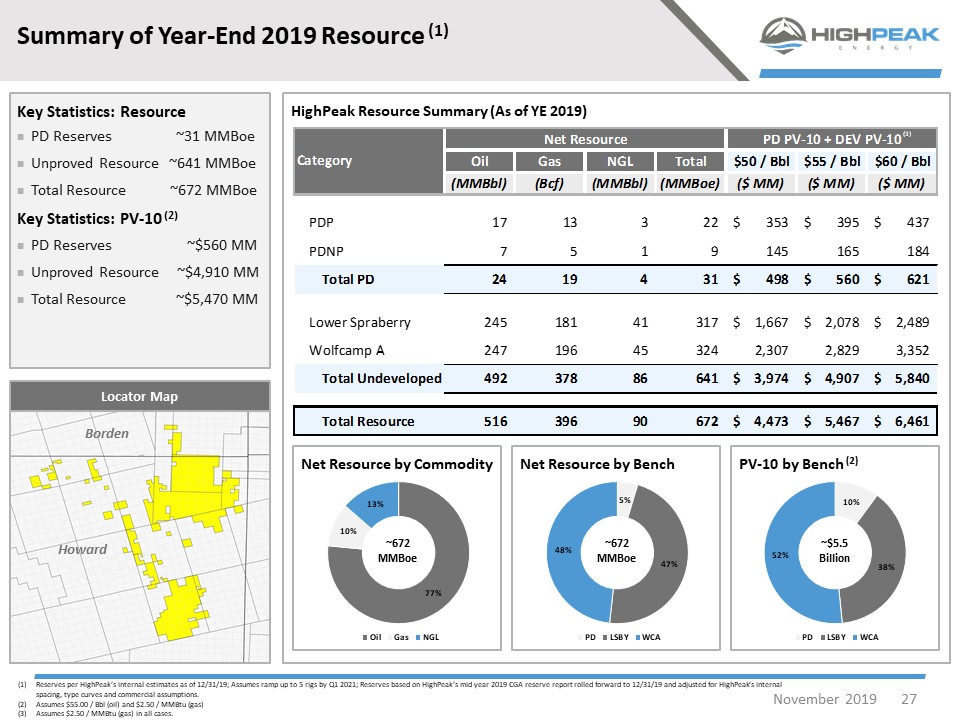Select the 'Net Resource by Commodity' chart title

click(x=397, y=464)
